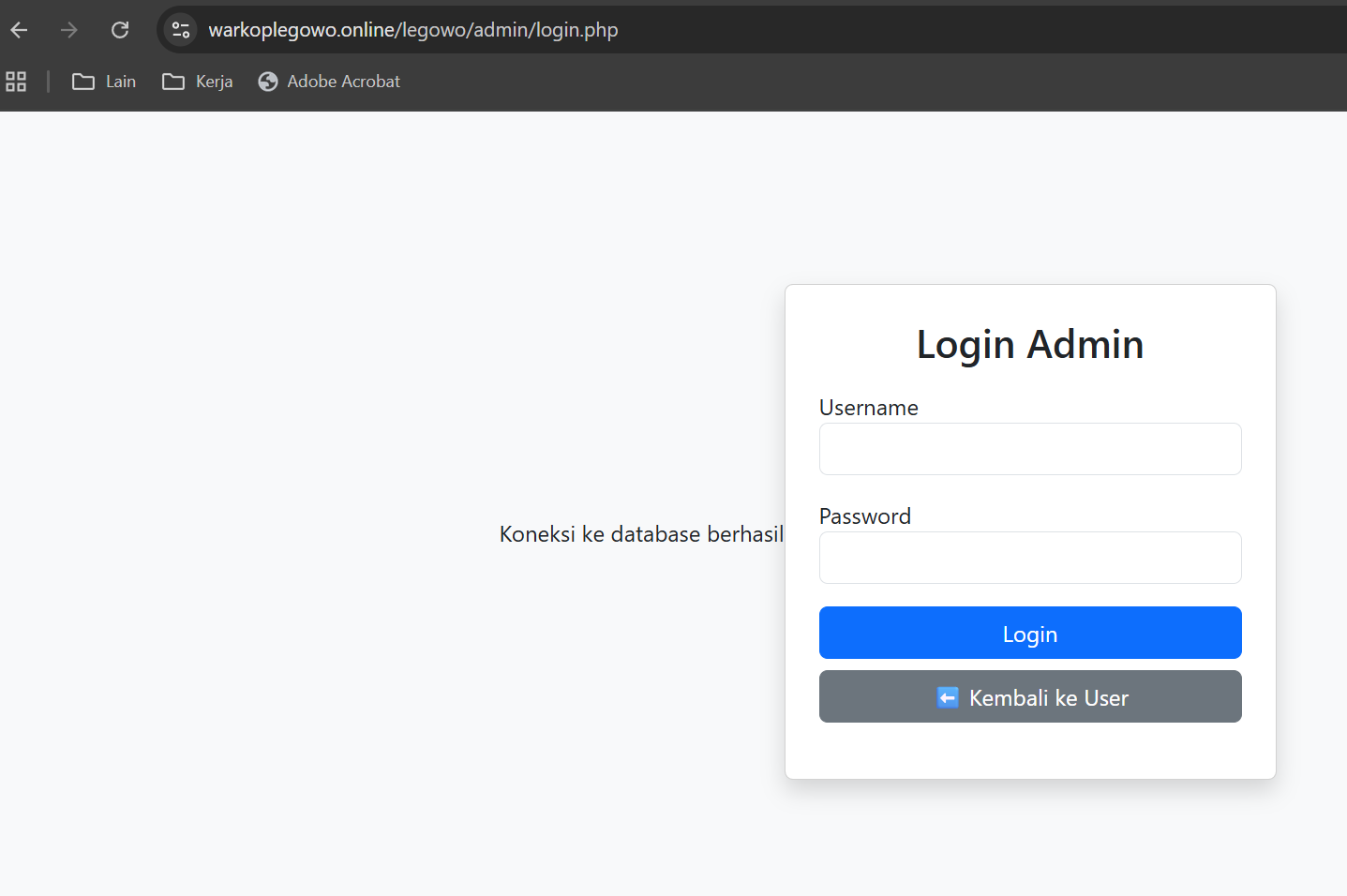Click the folder icon beside Kerja

click(x=173, y=82)
